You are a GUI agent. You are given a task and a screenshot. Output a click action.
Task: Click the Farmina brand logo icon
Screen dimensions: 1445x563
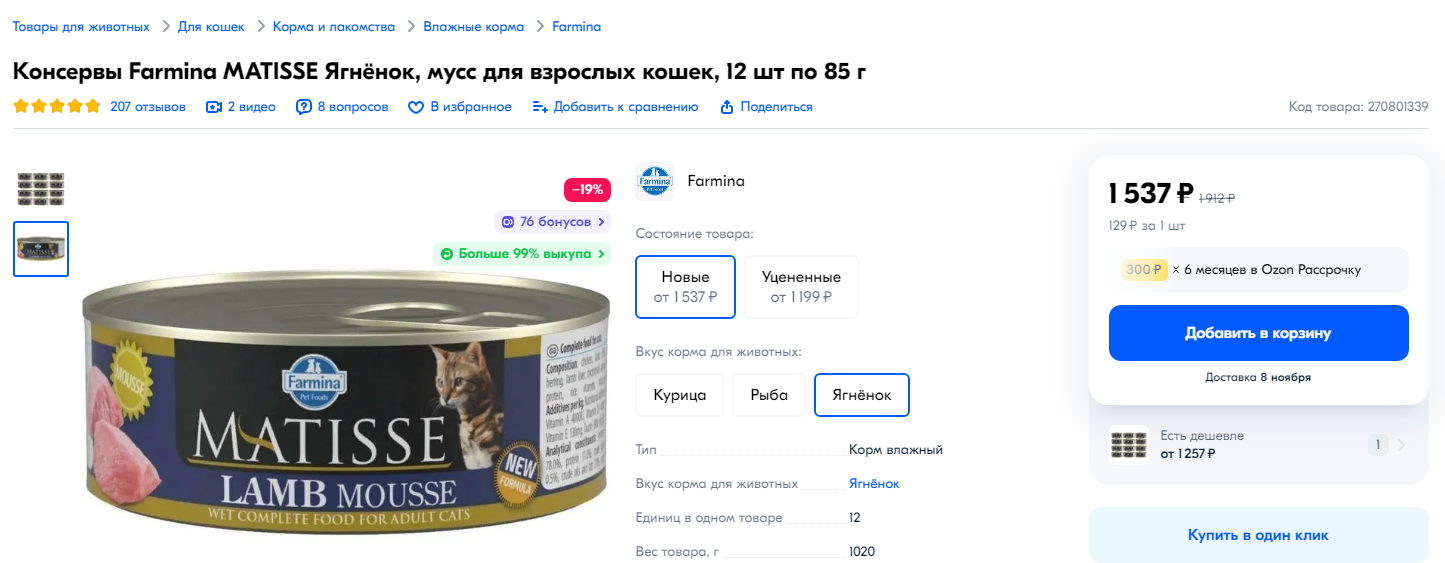[655, 181]
